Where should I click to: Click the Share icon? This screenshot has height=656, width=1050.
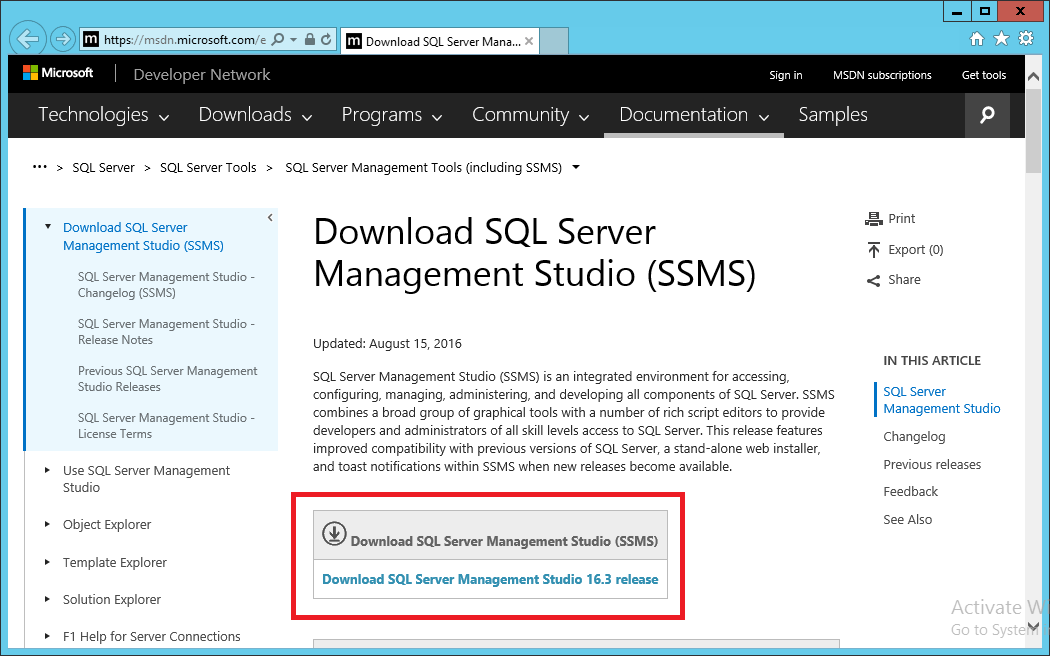click(874, 281)
